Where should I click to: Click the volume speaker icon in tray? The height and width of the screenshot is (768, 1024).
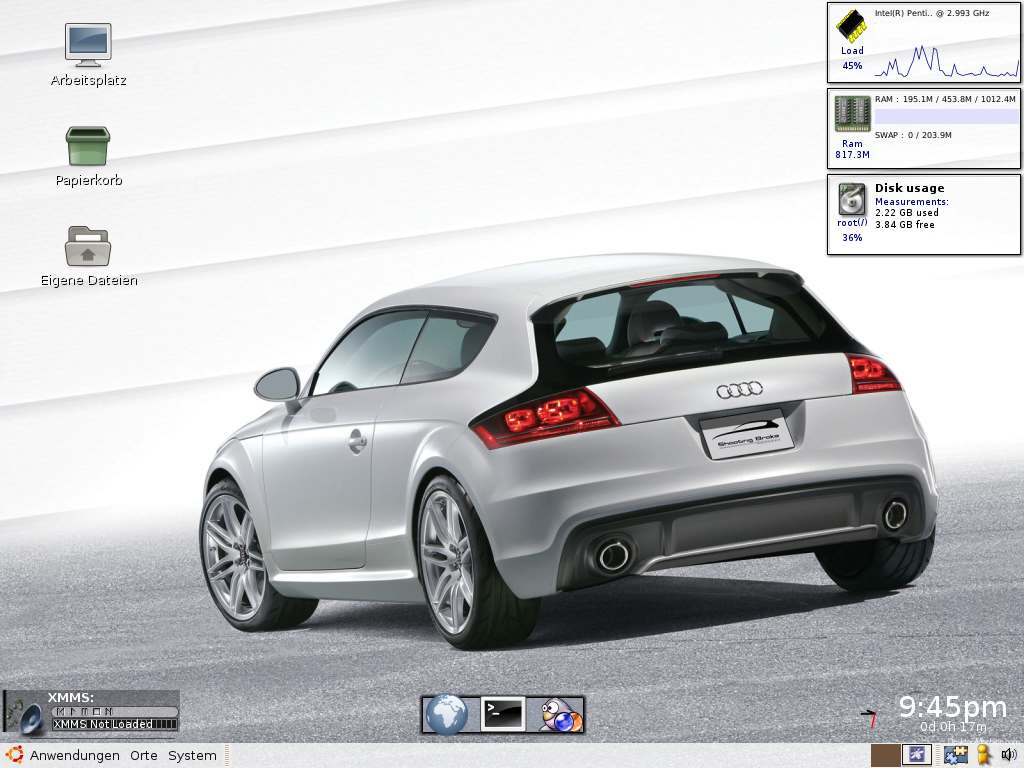pos(1009,756)
